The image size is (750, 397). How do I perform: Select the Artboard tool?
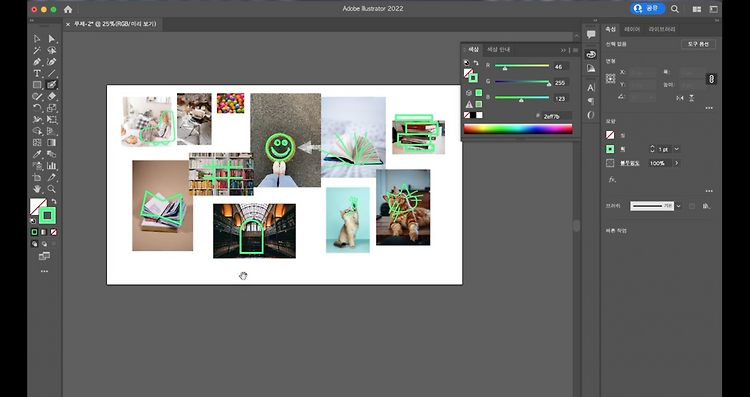click(37, 177)
